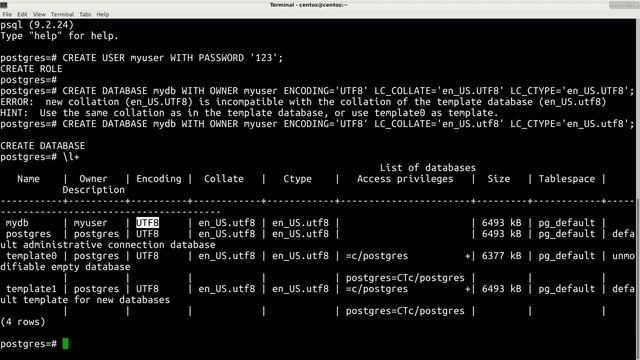Viewport: 640px width, 360px height.
Task: Open the View menu
Action: [x=39, y=14]
